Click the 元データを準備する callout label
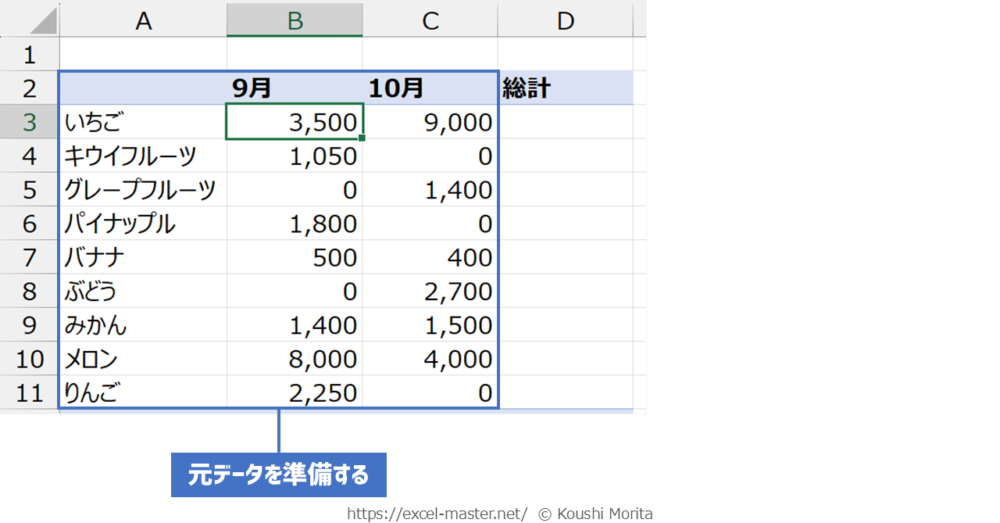This screenshot has height=523, width=1000. click(278, 475)
